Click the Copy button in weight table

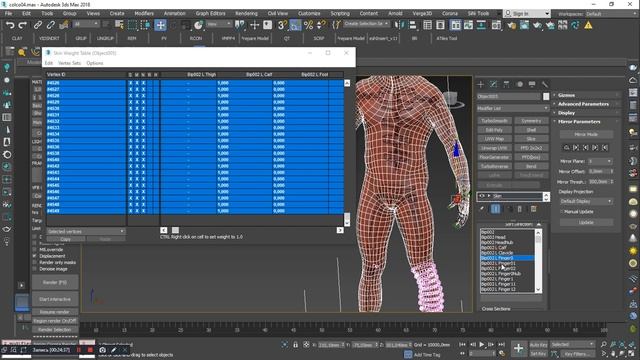65,239
